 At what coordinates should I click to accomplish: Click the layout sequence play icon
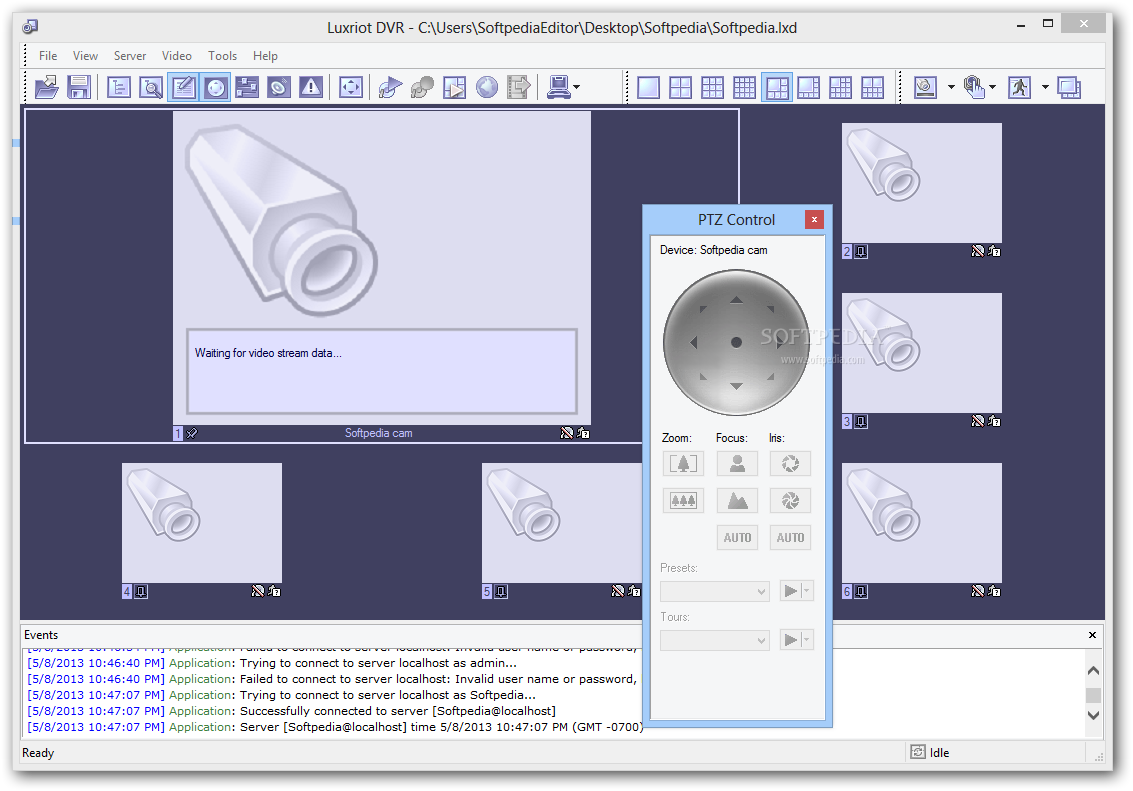455,87
